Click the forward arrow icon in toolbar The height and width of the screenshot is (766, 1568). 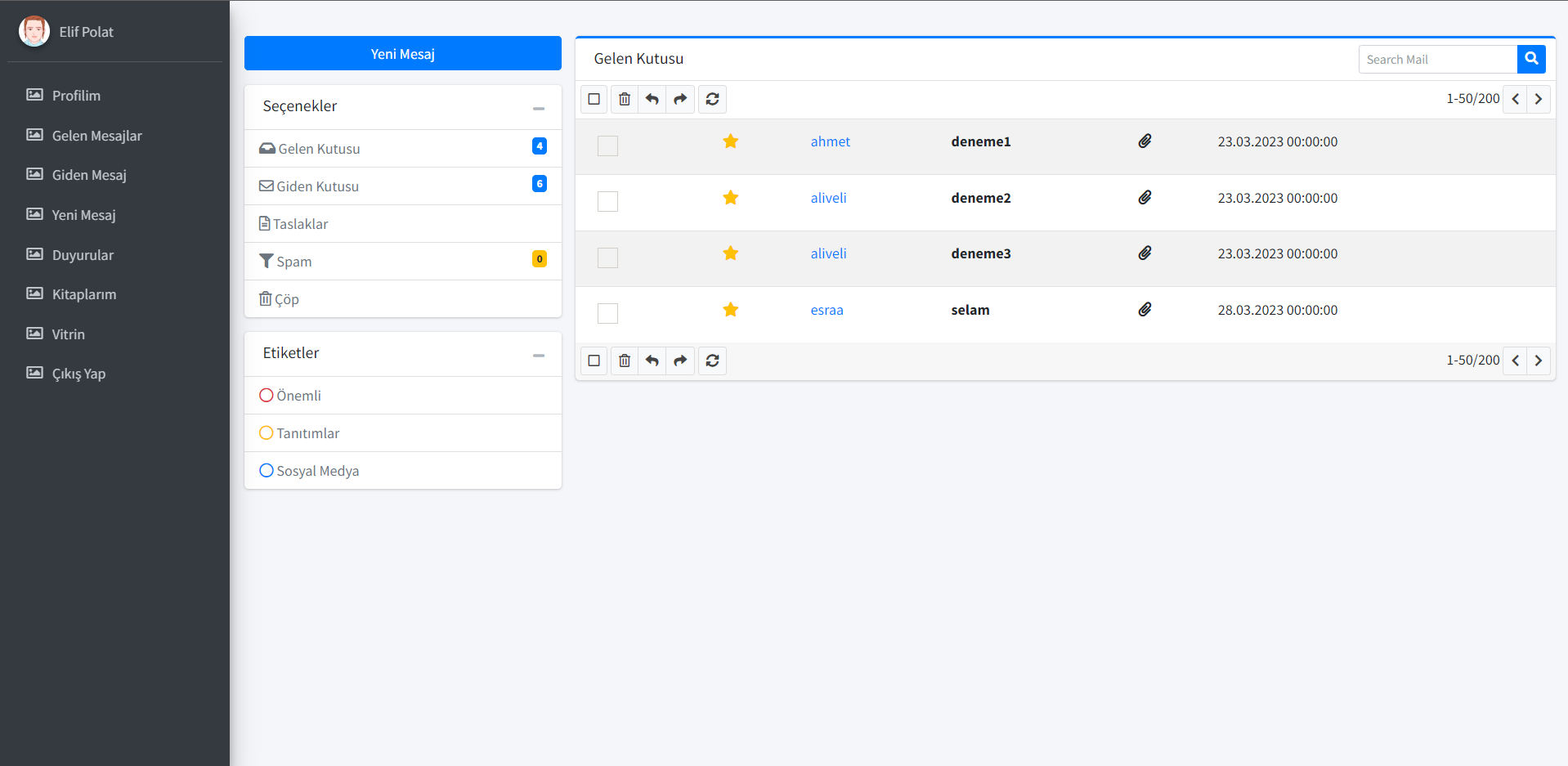680,99
